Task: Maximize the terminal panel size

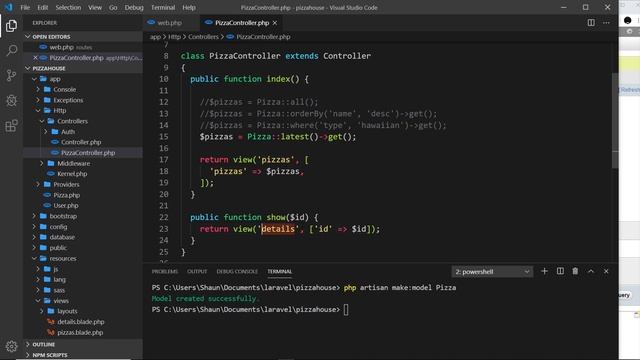Action: [x=591, y=271]
